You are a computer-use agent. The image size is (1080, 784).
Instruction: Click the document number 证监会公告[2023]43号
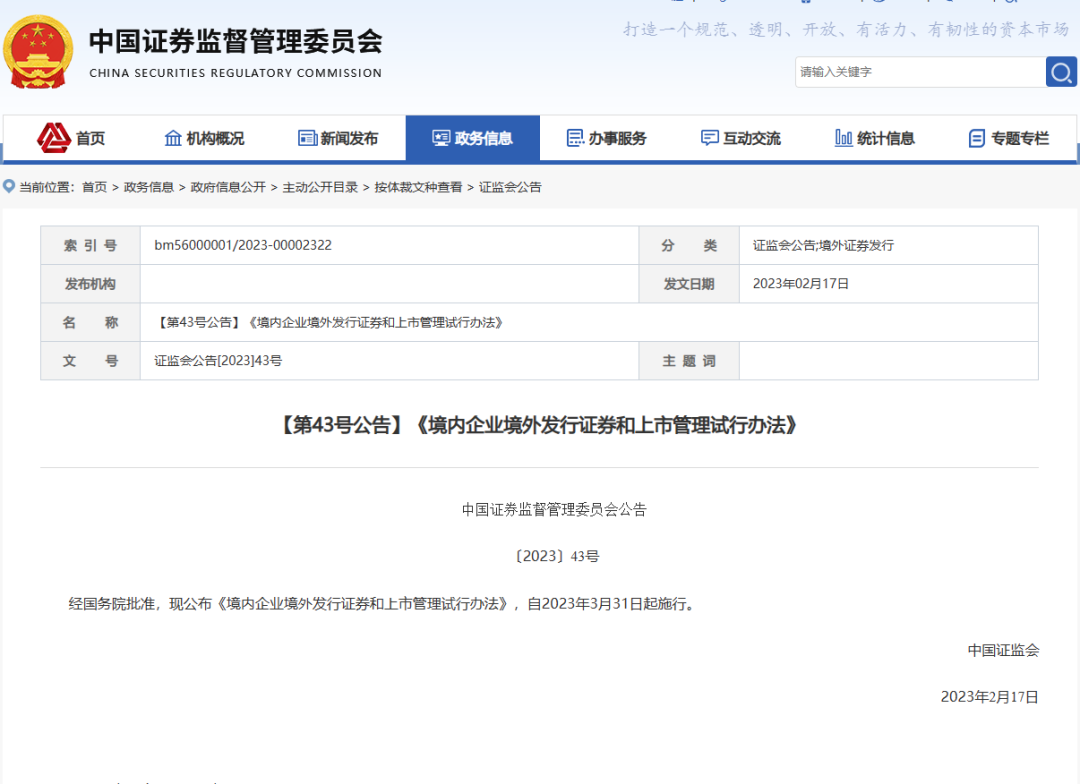(x=218, y=361)
